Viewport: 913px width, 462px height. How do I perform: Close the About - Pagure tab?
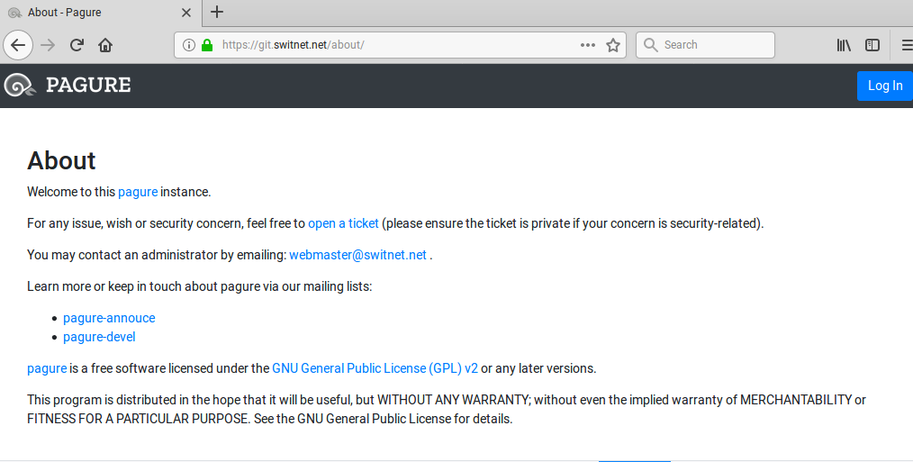pos(186,12)
